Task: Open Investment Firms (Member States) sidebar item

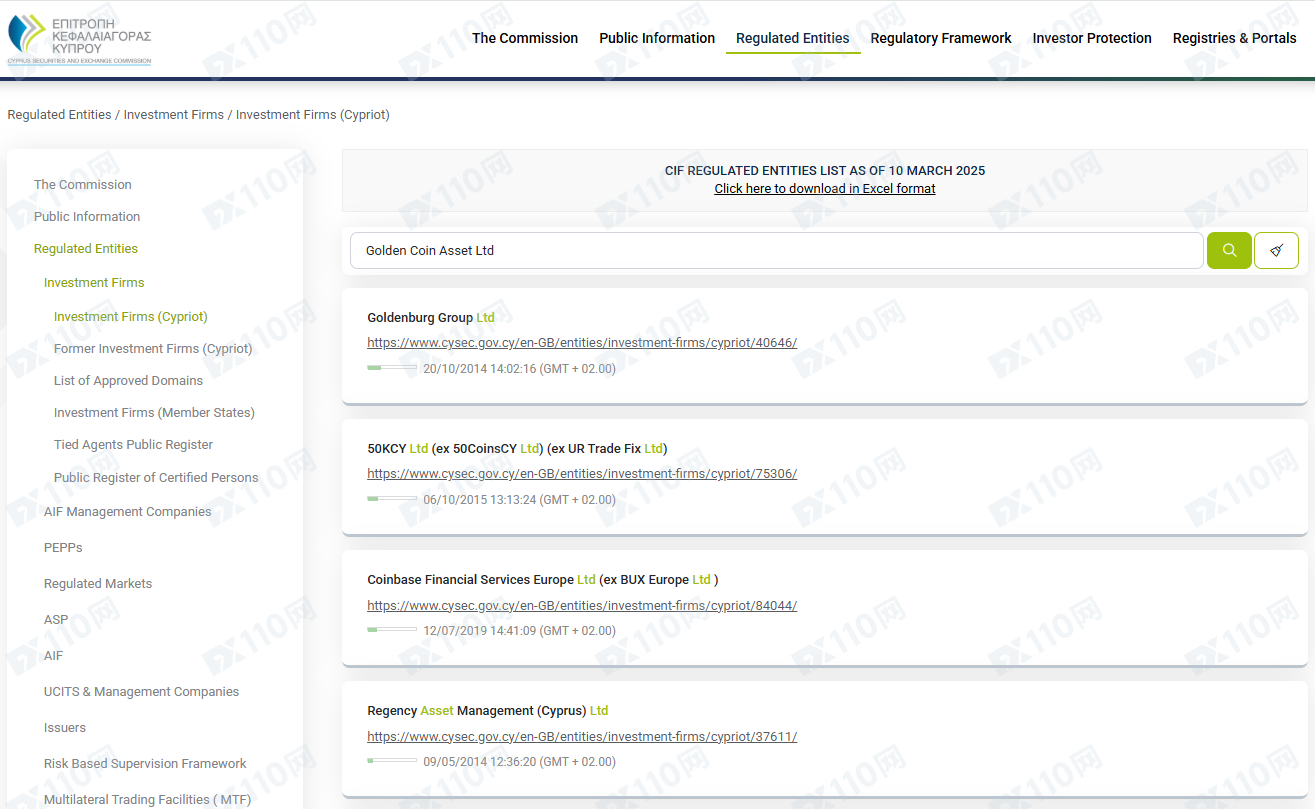Action: pos(154,413)
